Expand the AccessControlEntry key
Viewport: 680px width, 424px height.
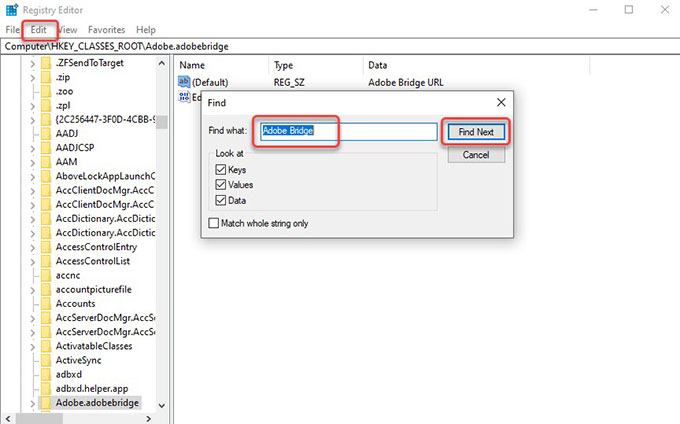click(33, 248)
